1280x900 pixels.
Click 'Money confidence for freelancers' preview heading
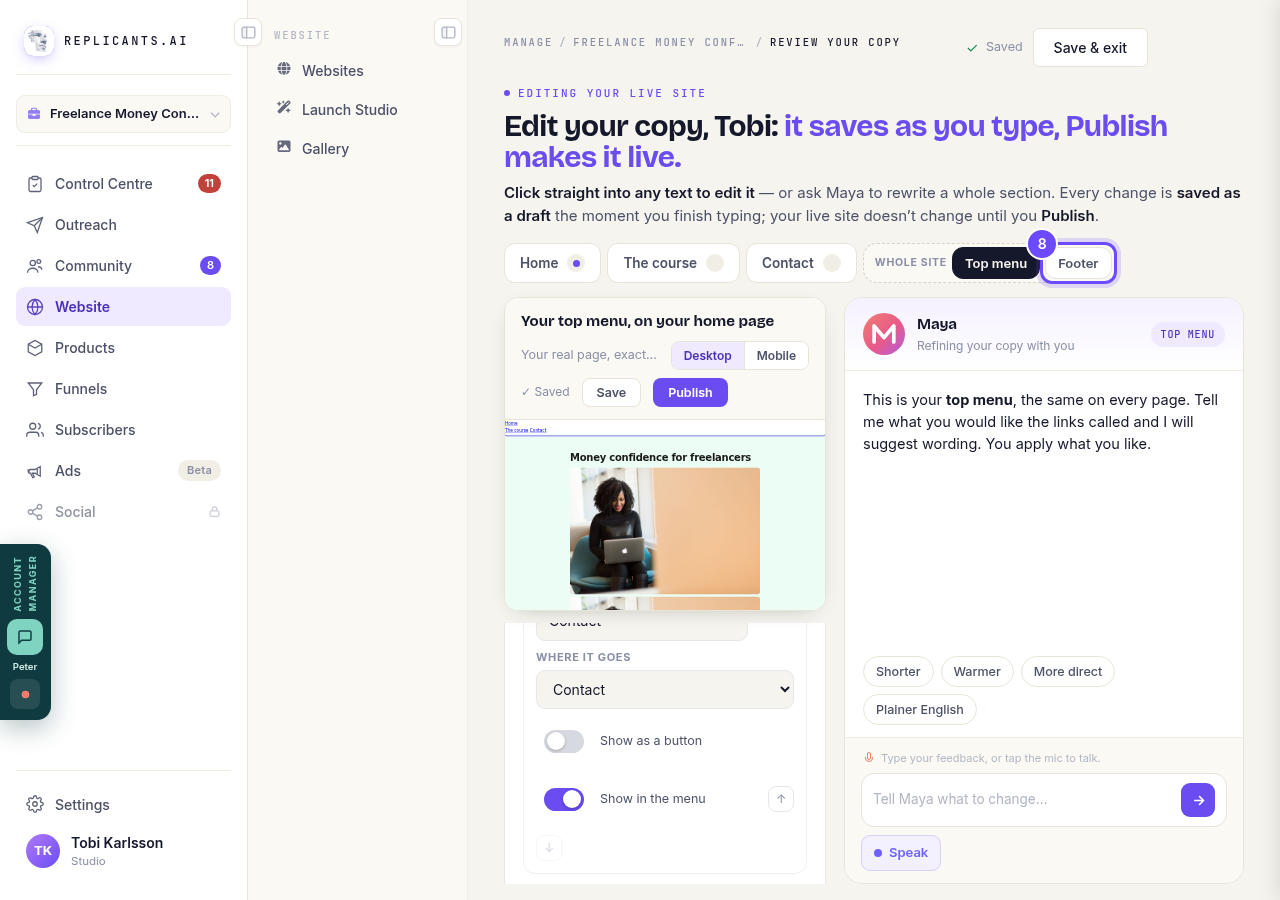[660, 457]
